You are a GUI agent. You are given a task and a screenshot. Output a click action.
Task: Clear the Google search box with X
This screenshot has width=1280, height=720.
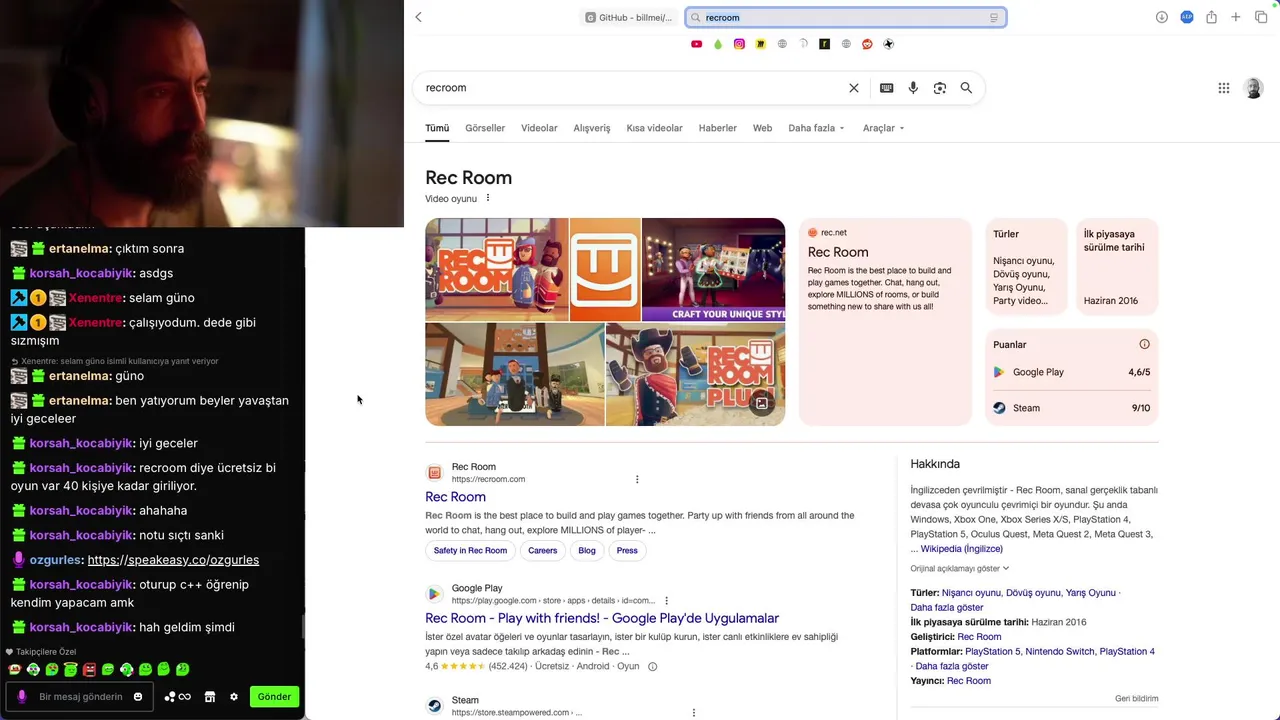tap(854, 88)
